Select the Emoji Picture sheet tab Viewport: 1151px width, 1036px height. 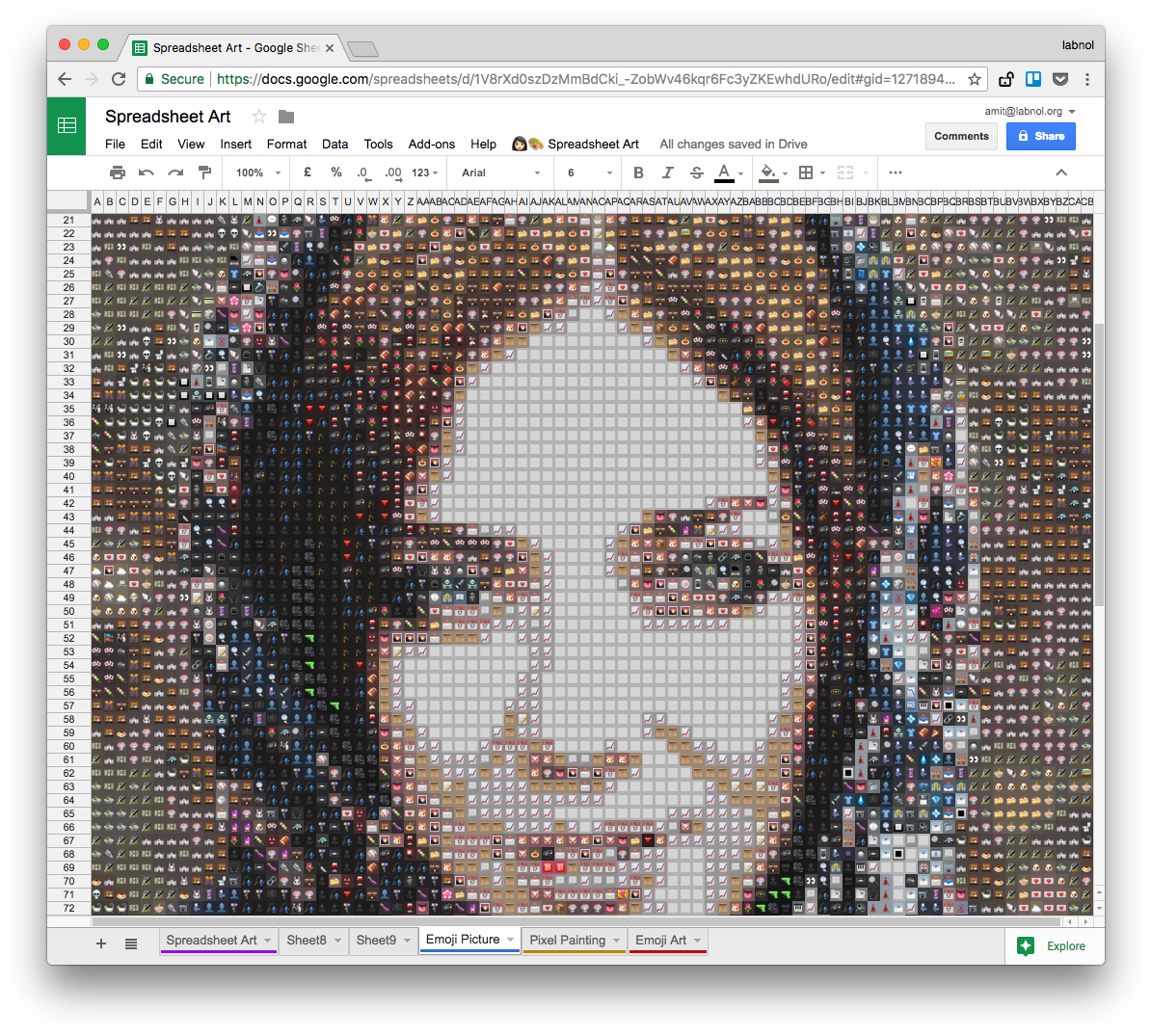tap(463, 940)
